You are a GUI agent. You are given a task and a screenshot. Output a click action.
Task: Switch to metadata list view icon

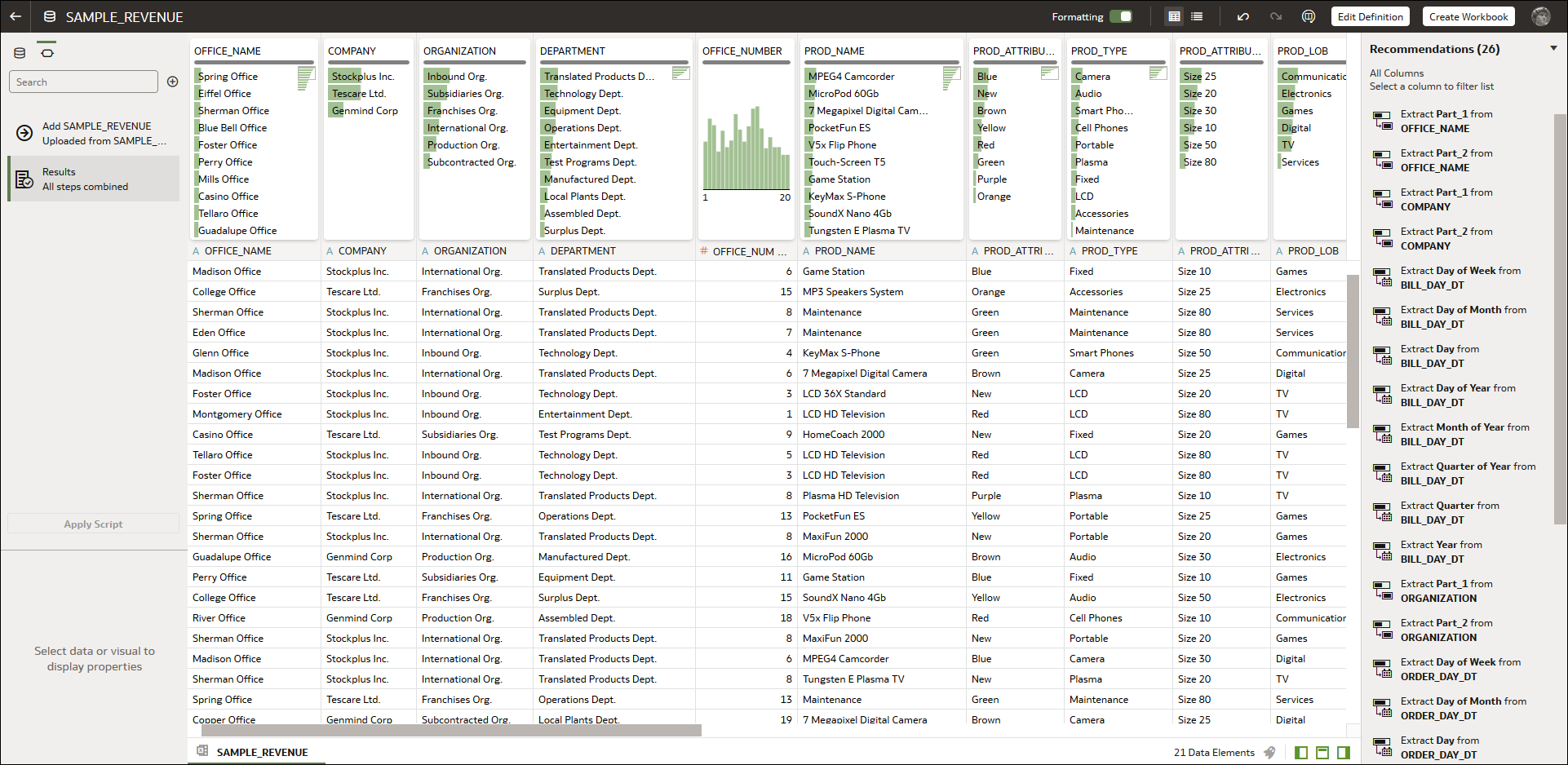click(x=1195, y=16)
